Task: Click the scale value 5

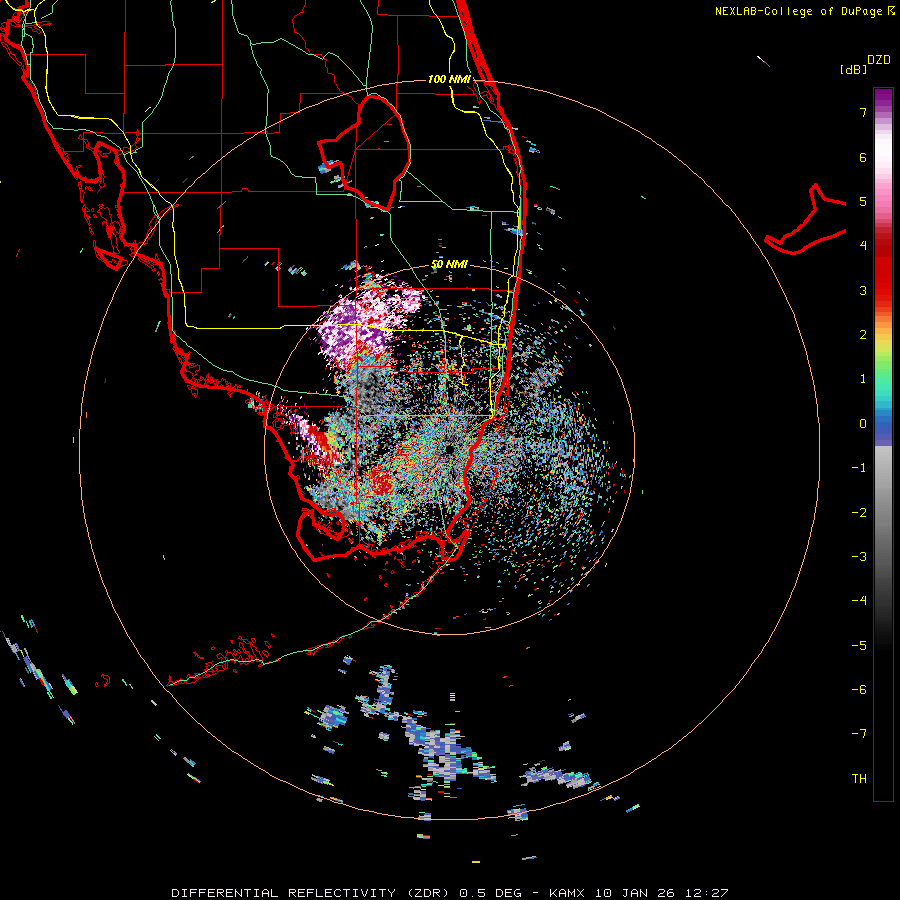Action: point(863,201)
